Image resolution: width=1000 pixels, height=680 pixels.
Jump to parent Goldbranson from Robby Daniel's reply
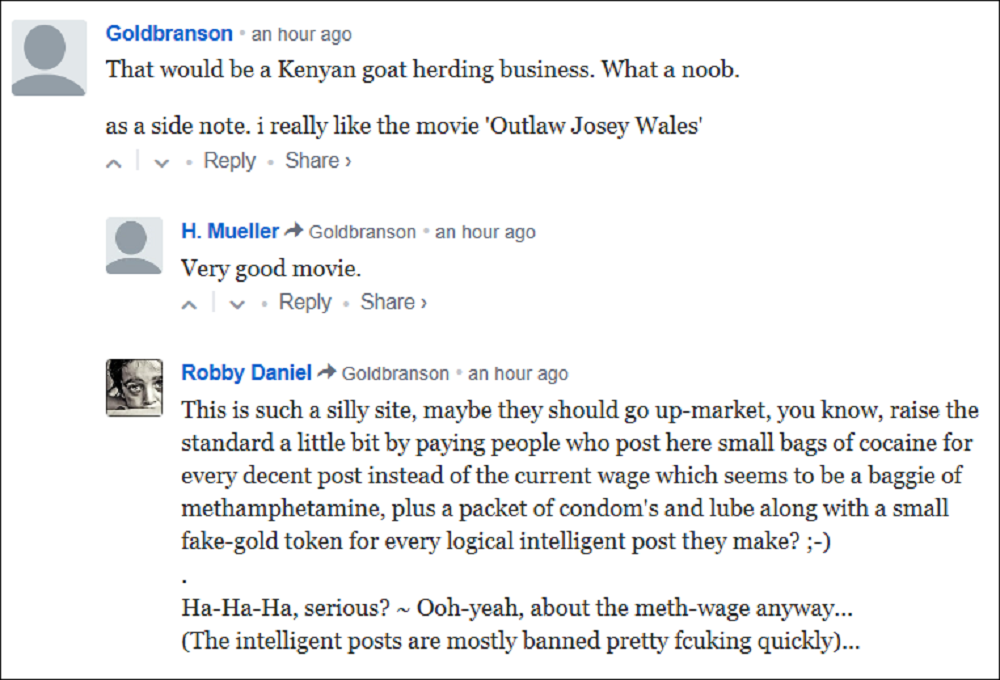(395, 373)
